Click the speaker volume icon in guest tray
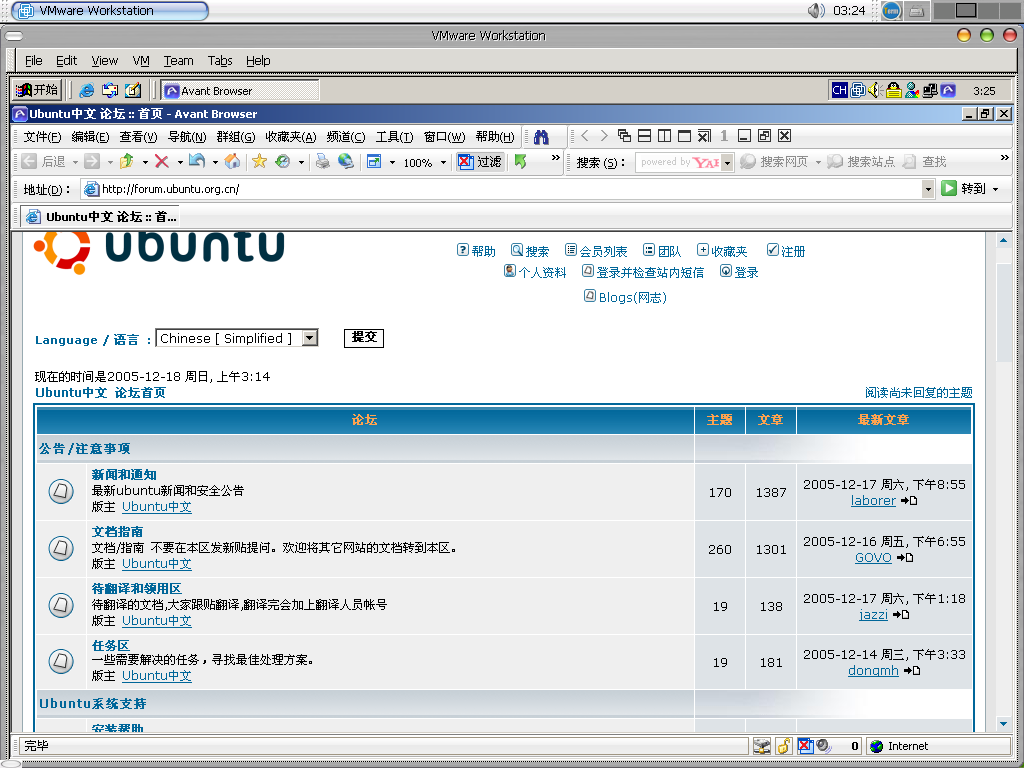 pyautogui.click(x=875, y=90)
